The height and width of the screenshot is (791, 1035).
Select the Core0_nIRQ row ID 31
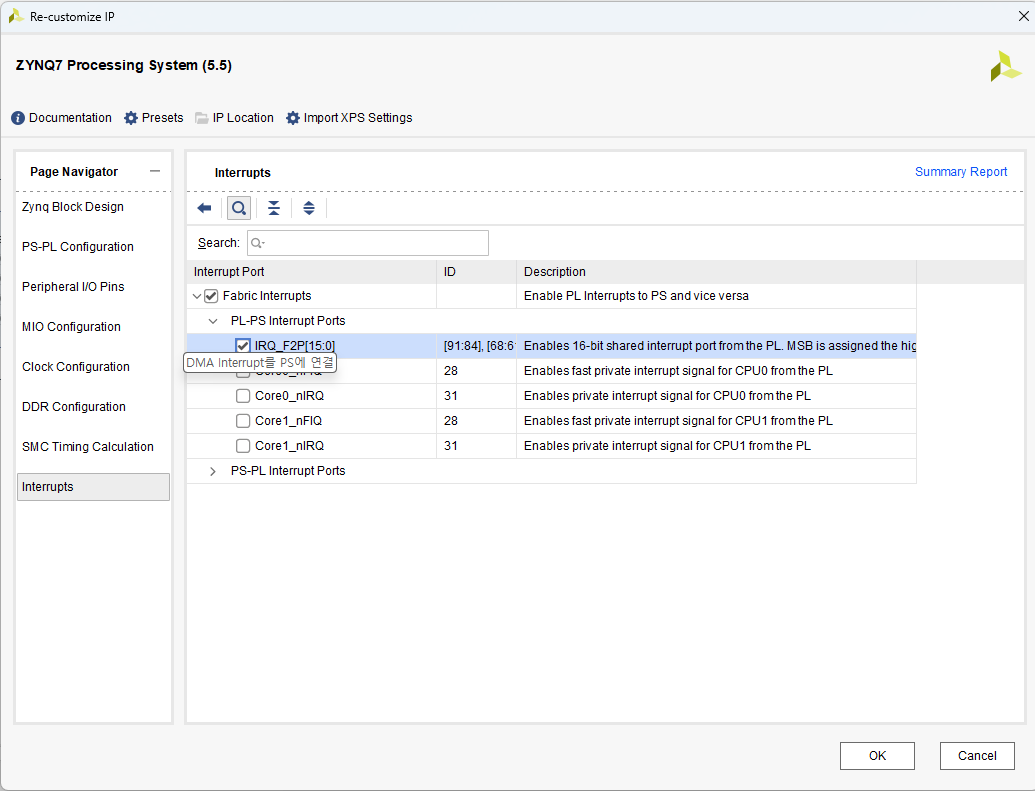476,396
